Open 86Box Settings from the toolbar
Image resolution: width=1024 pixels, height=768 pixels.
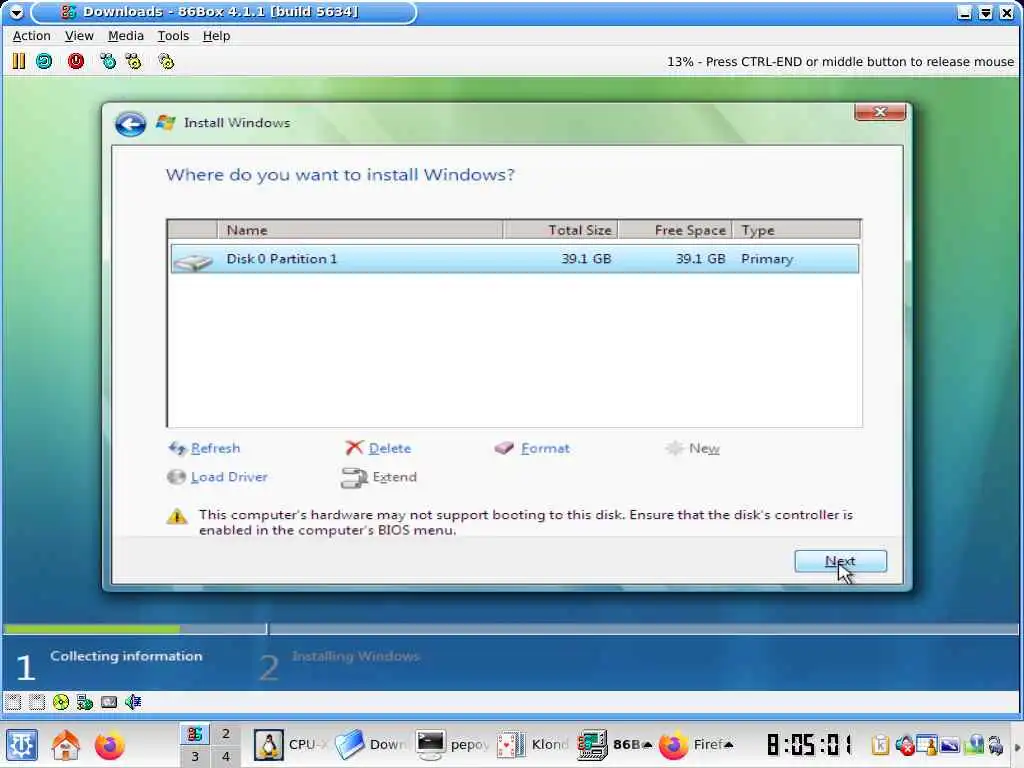pos(166,61)
